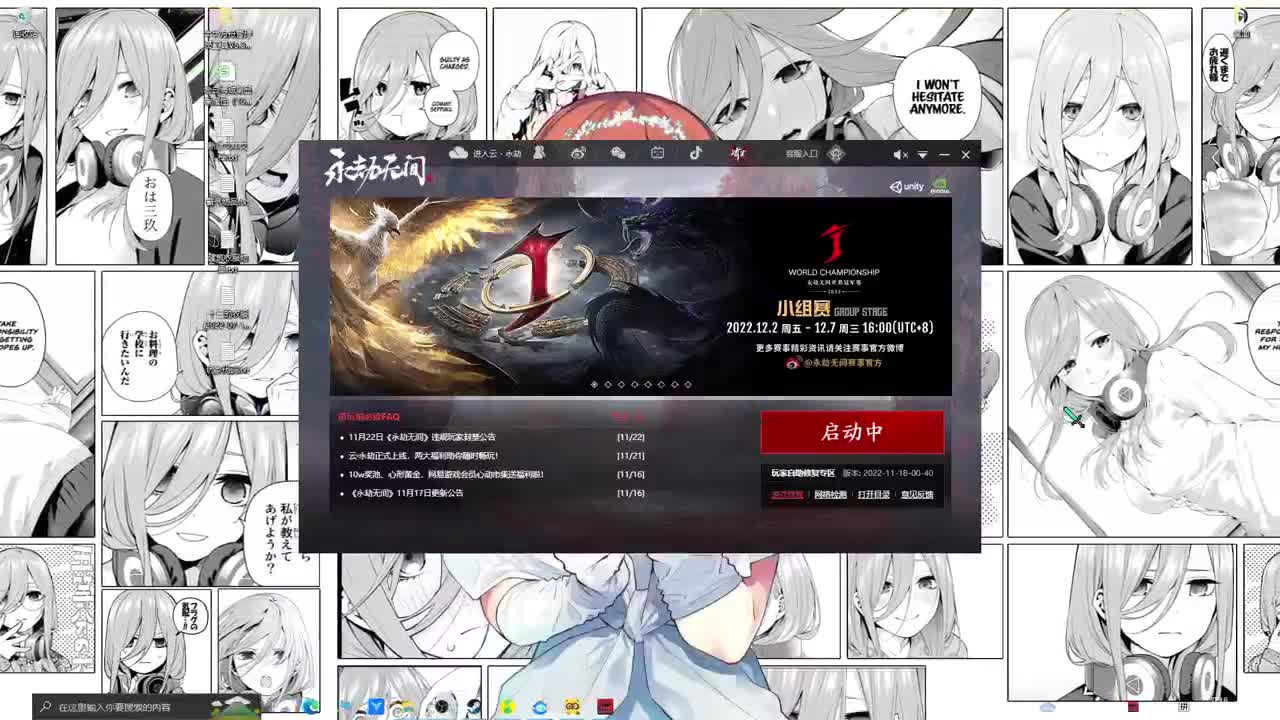The height and width of the screenshot is (720, 1280).
Task: Click the version 2022-11-18-00-40 text
Action: (888, 473)
